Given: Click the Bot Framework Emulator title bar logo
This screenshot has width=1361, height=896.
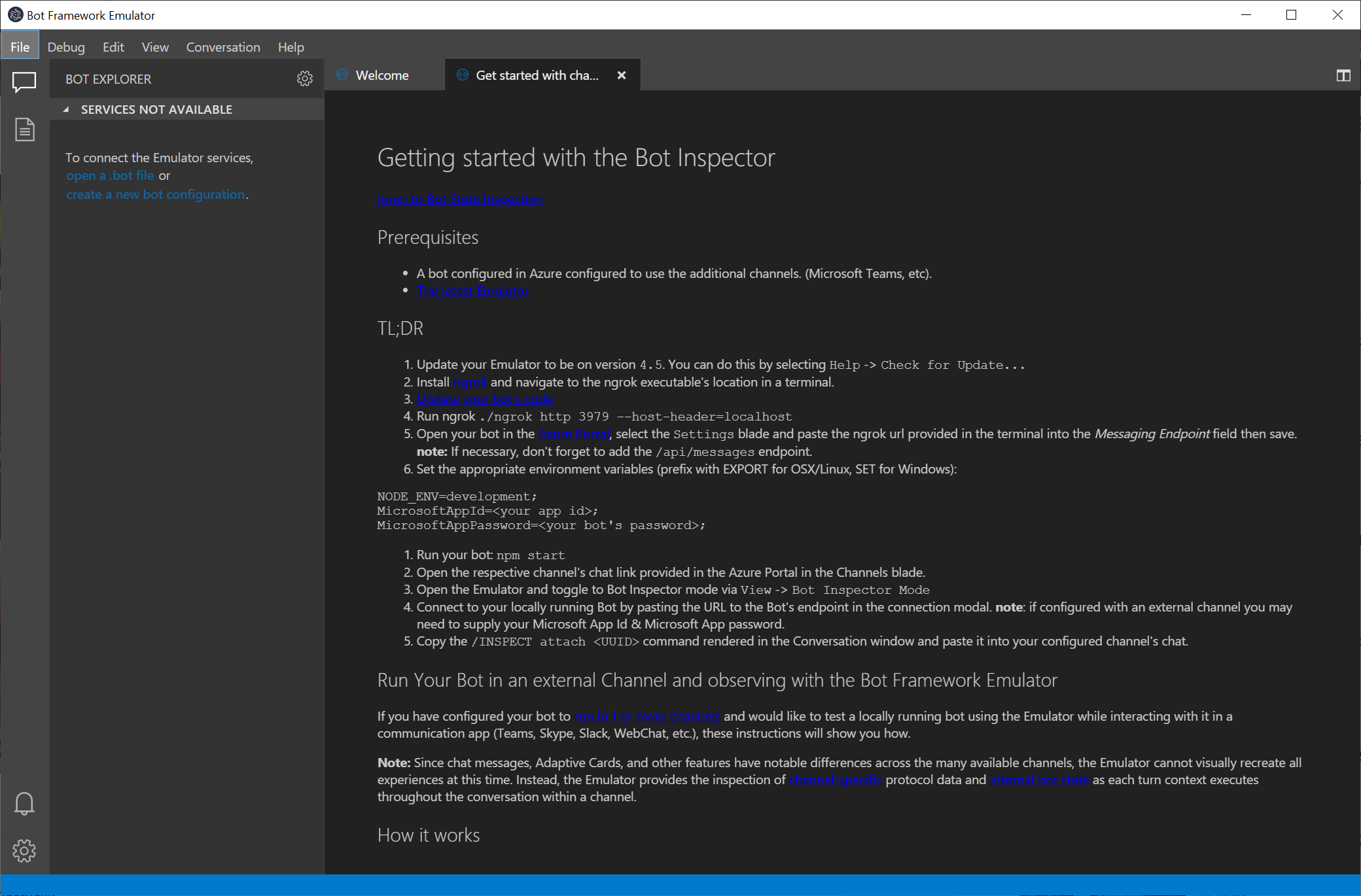Looking at the screenshot, I should [15, 14].
